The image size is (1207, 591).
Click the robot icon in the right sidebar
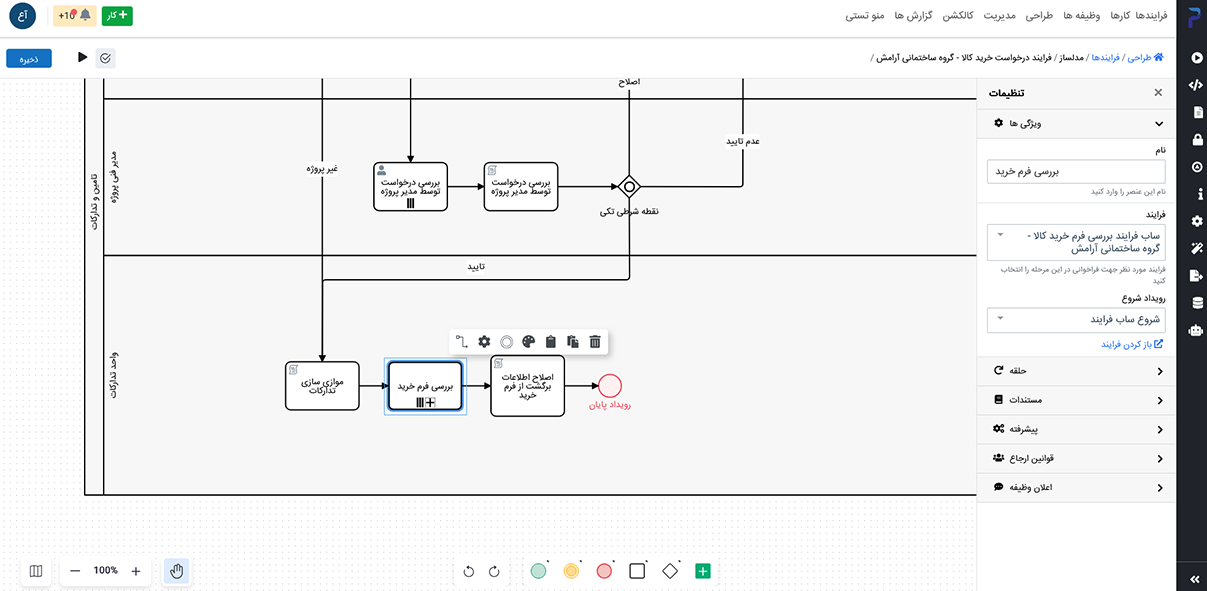click(1196, 329)
